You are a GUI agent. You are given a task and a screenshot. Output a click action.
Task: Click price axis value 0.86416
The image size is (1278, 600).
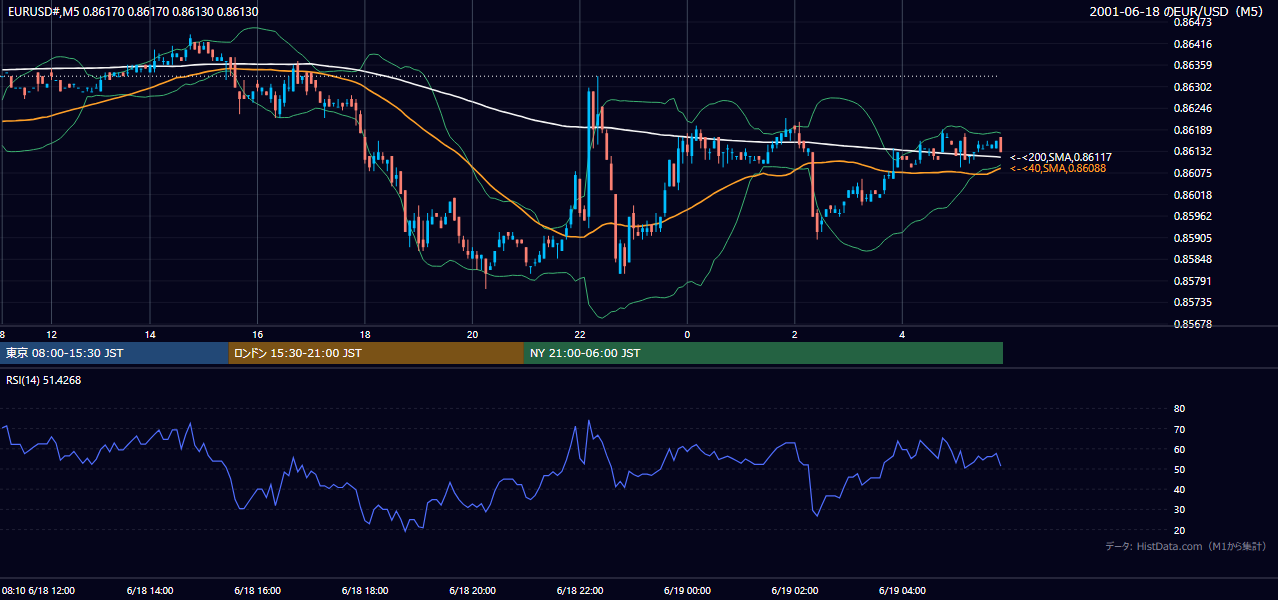coord(1192,43)
